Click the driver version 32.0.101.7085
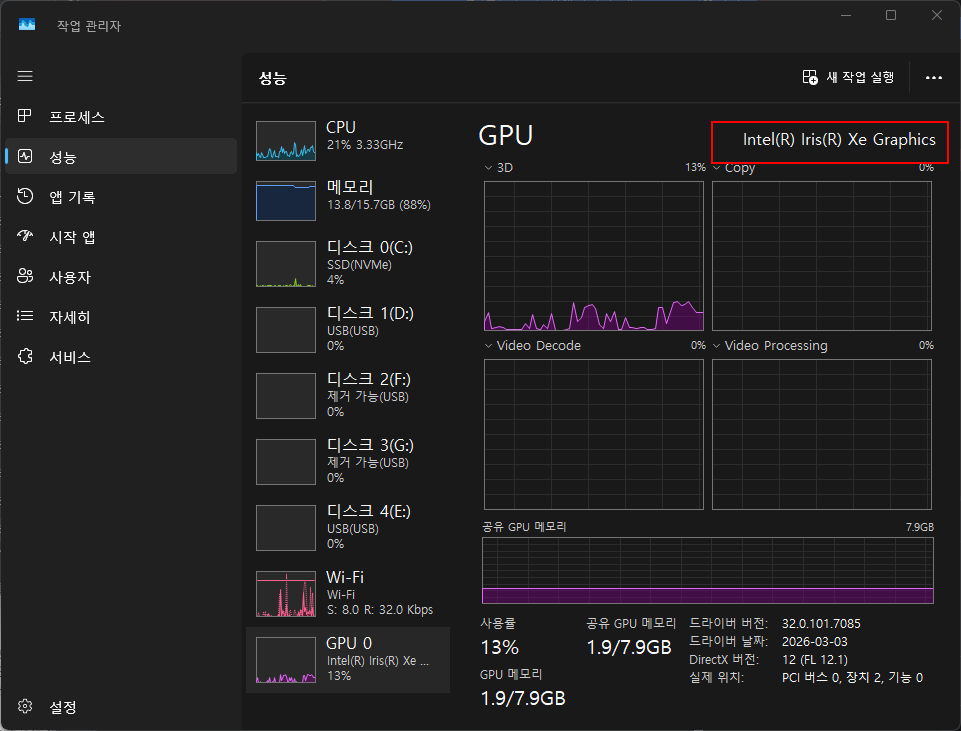 (821, 624)
